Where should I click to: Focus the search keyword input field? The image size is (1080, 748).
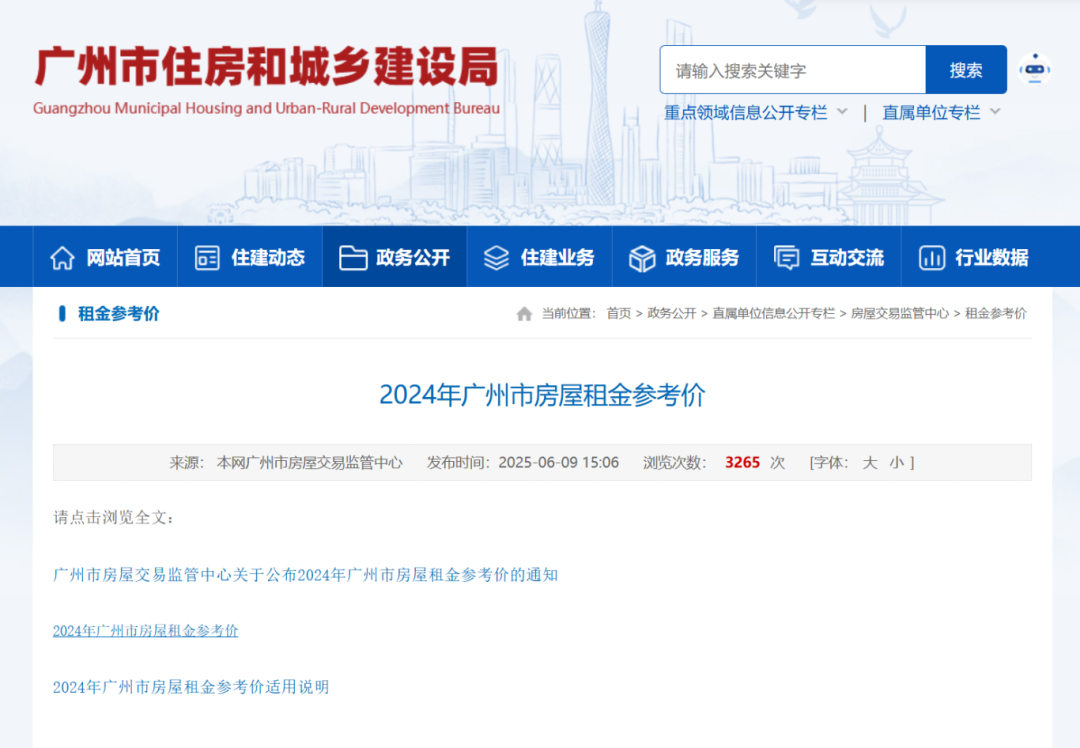tap(792, 70)
